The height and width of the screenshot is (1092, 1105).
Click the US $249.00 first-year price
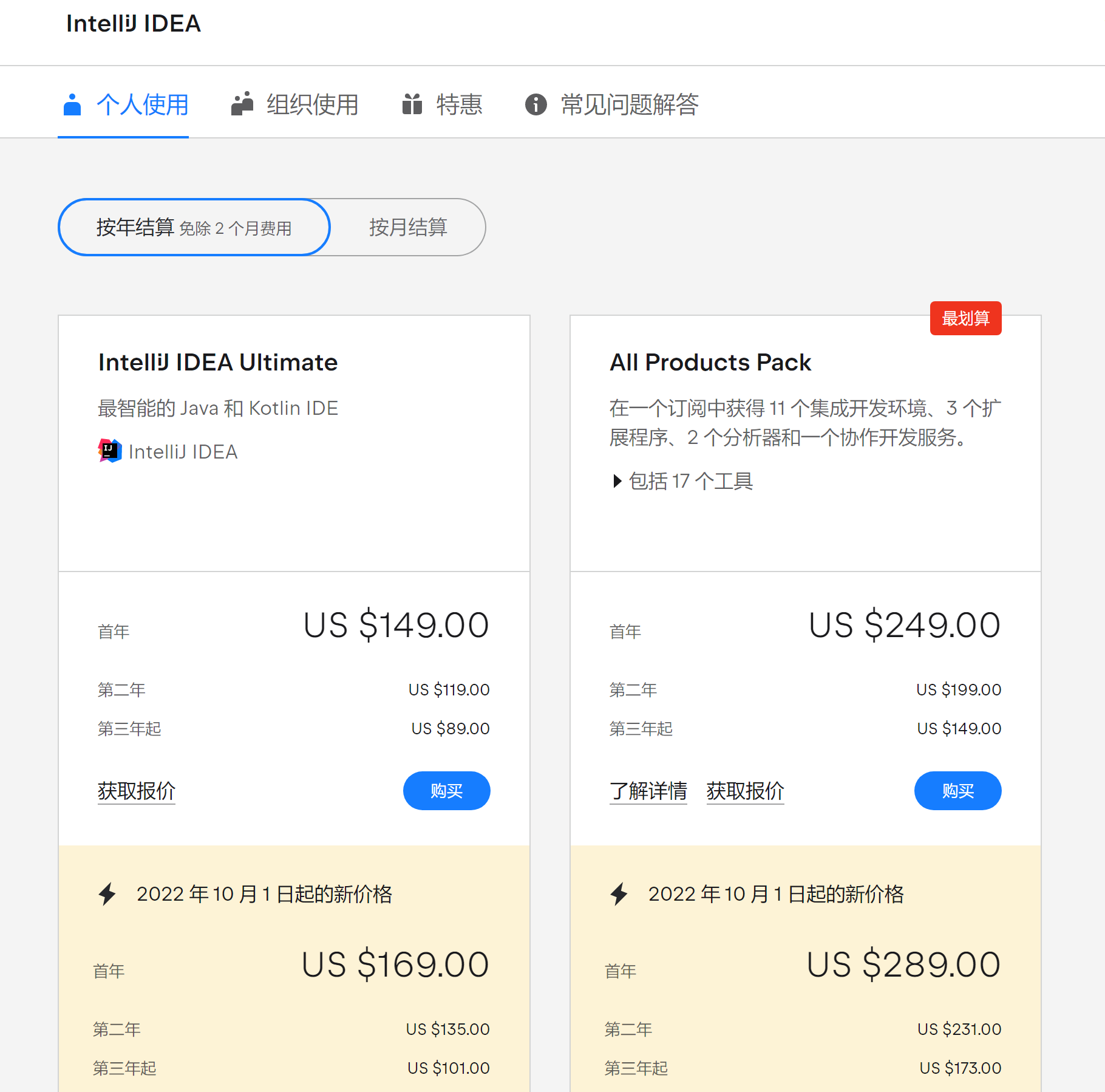pyautogui.click(x=905, y=625)
